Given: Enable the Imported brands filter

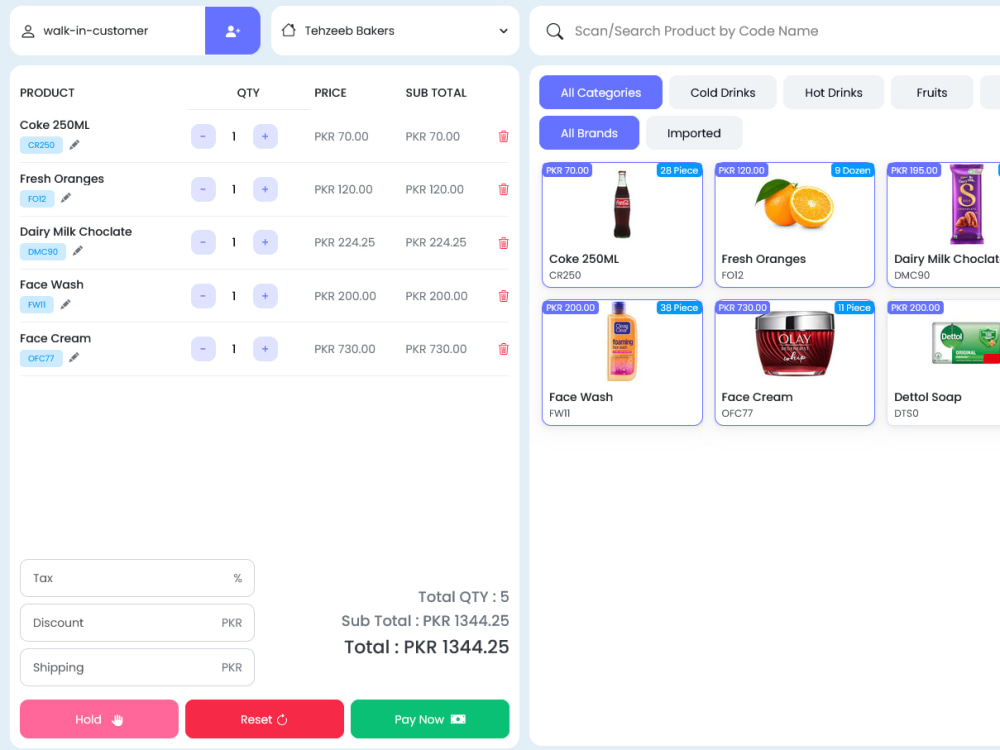Looking at the screenshot, I should click(694, 132).
